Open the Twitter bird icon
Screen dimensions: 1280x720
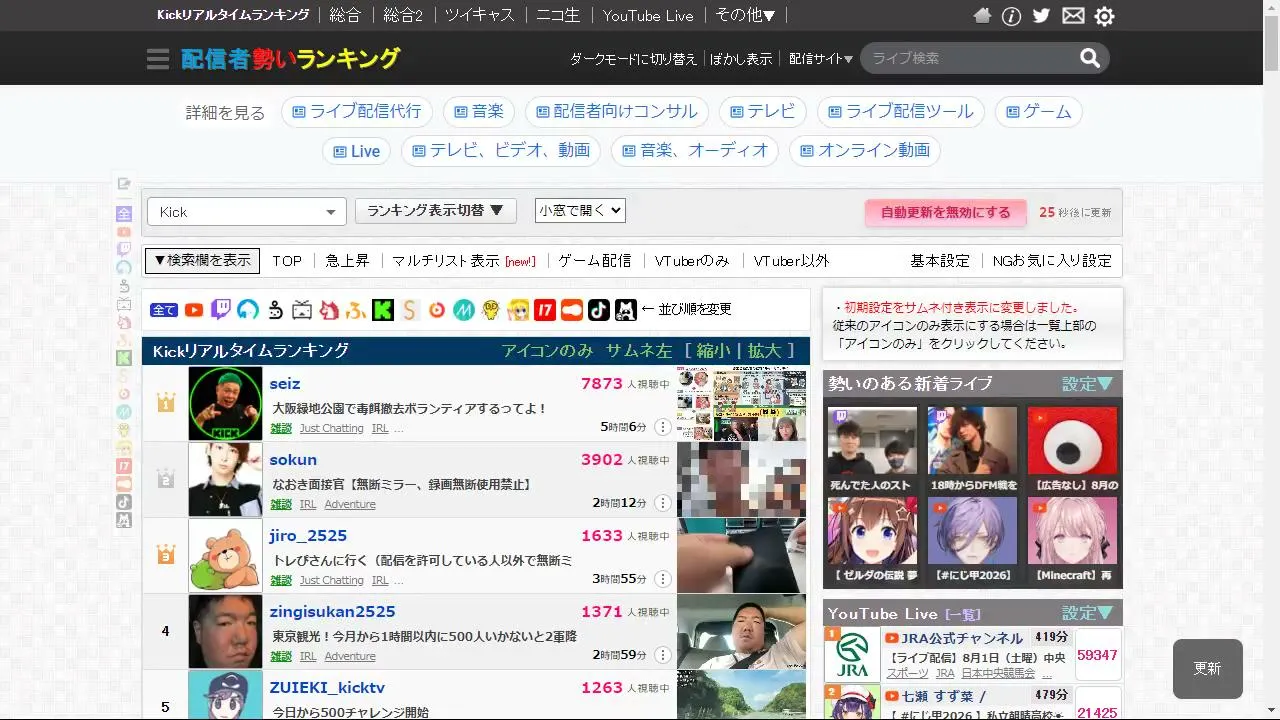point(1041,16)
